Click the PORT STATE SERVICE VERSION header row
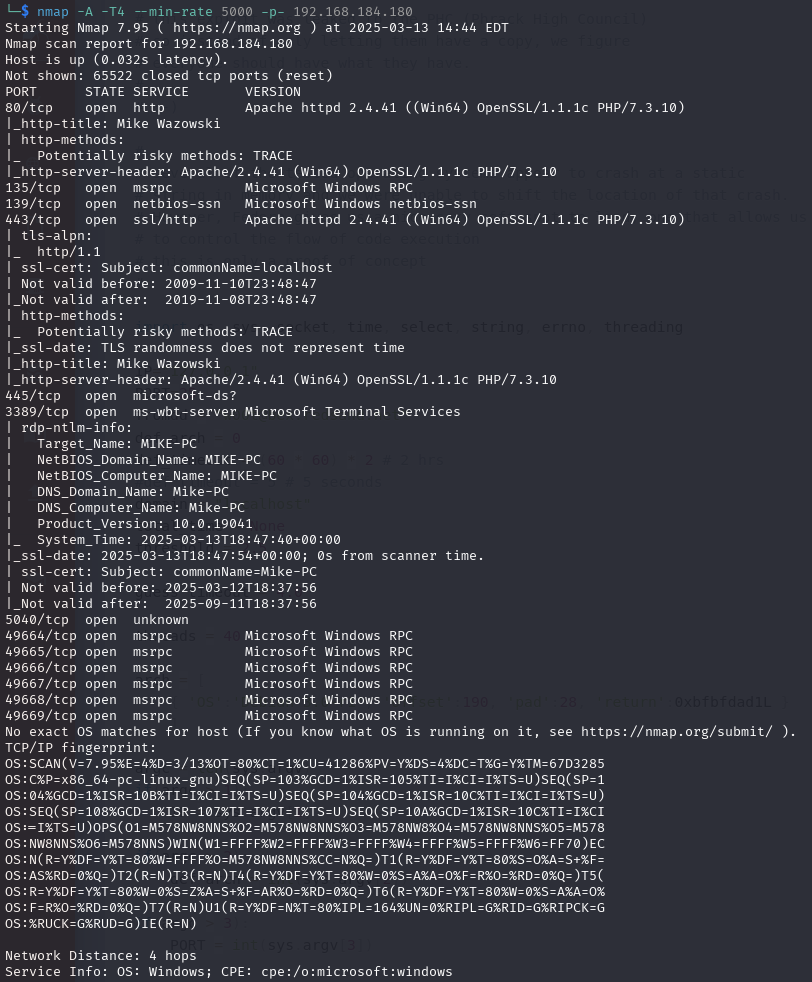The image size is (812, 982). coord(153,91)
